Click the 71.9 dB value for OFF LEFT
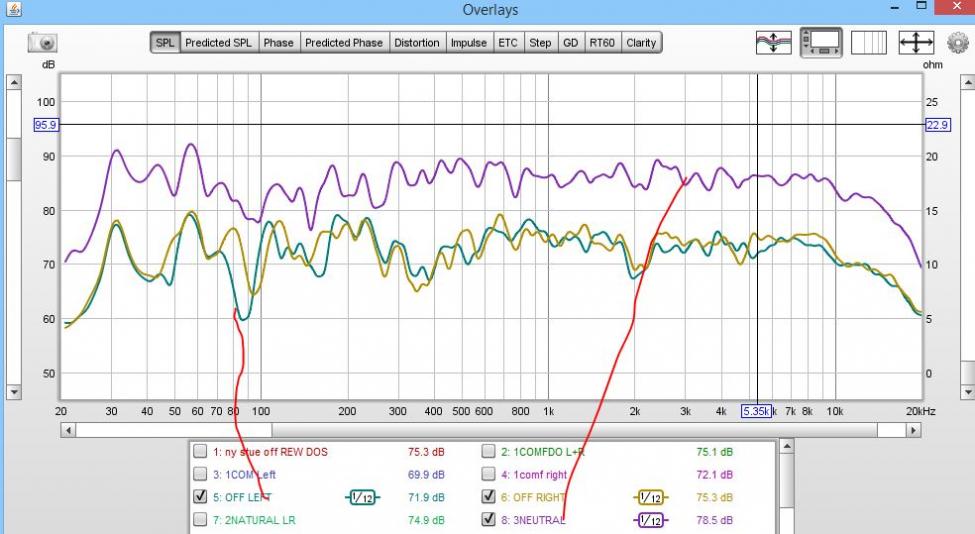The width and height of the screenshot is (975, 534). (x=426, y=497)
